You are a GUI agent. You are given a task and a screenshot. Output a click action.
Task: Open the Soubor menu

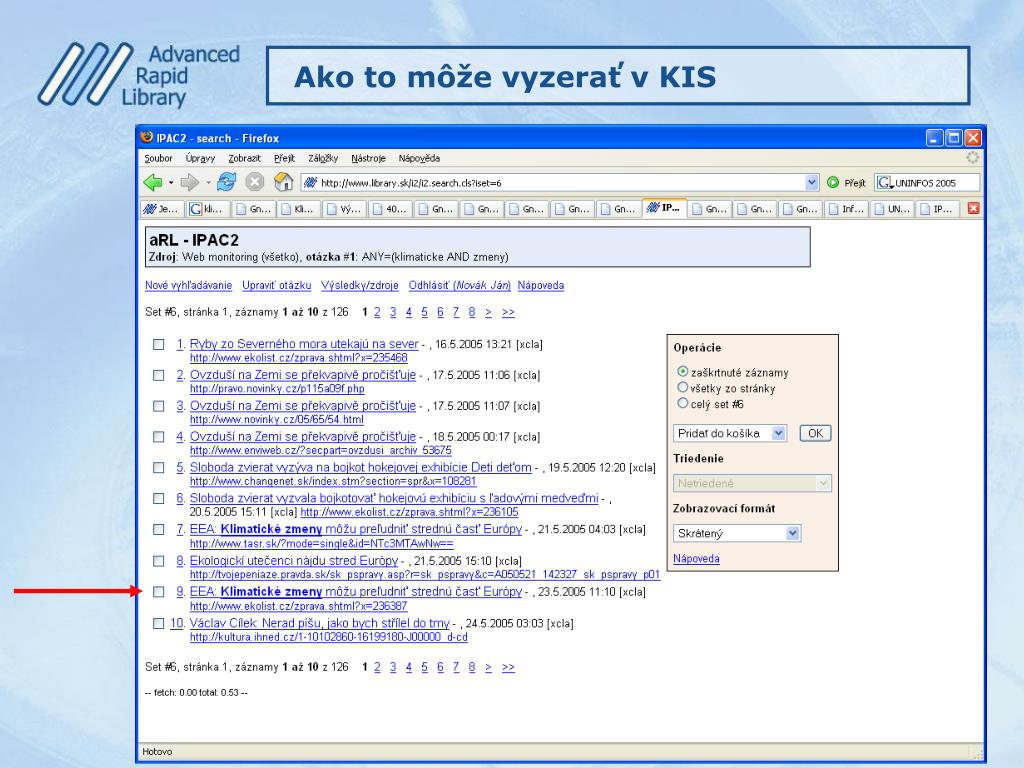(x=158, y=158)
